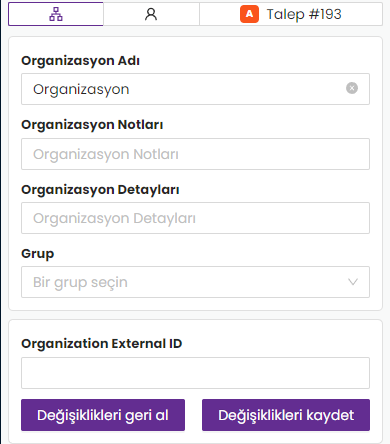Click the Organizasyon Adı label
Image resolution: width=390 pixels, height=444 pixels.
(x=80, y=61)
